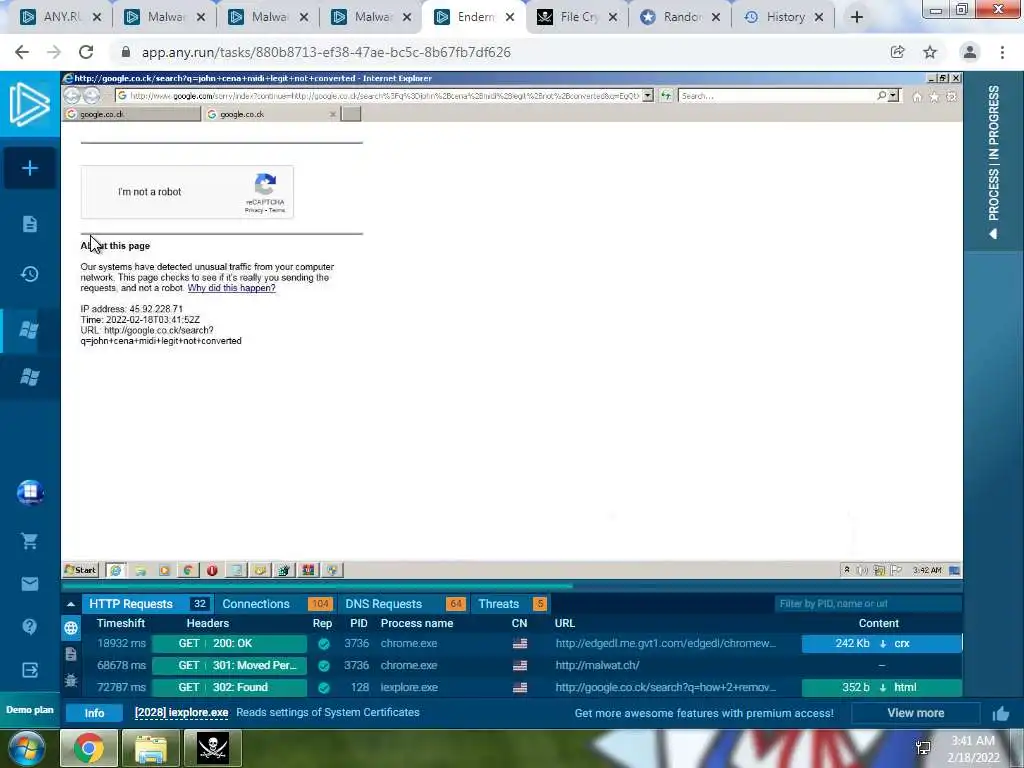Open the mail contact icon in sidebar
Screen dimensions: 1024x768
coord(30,584)
